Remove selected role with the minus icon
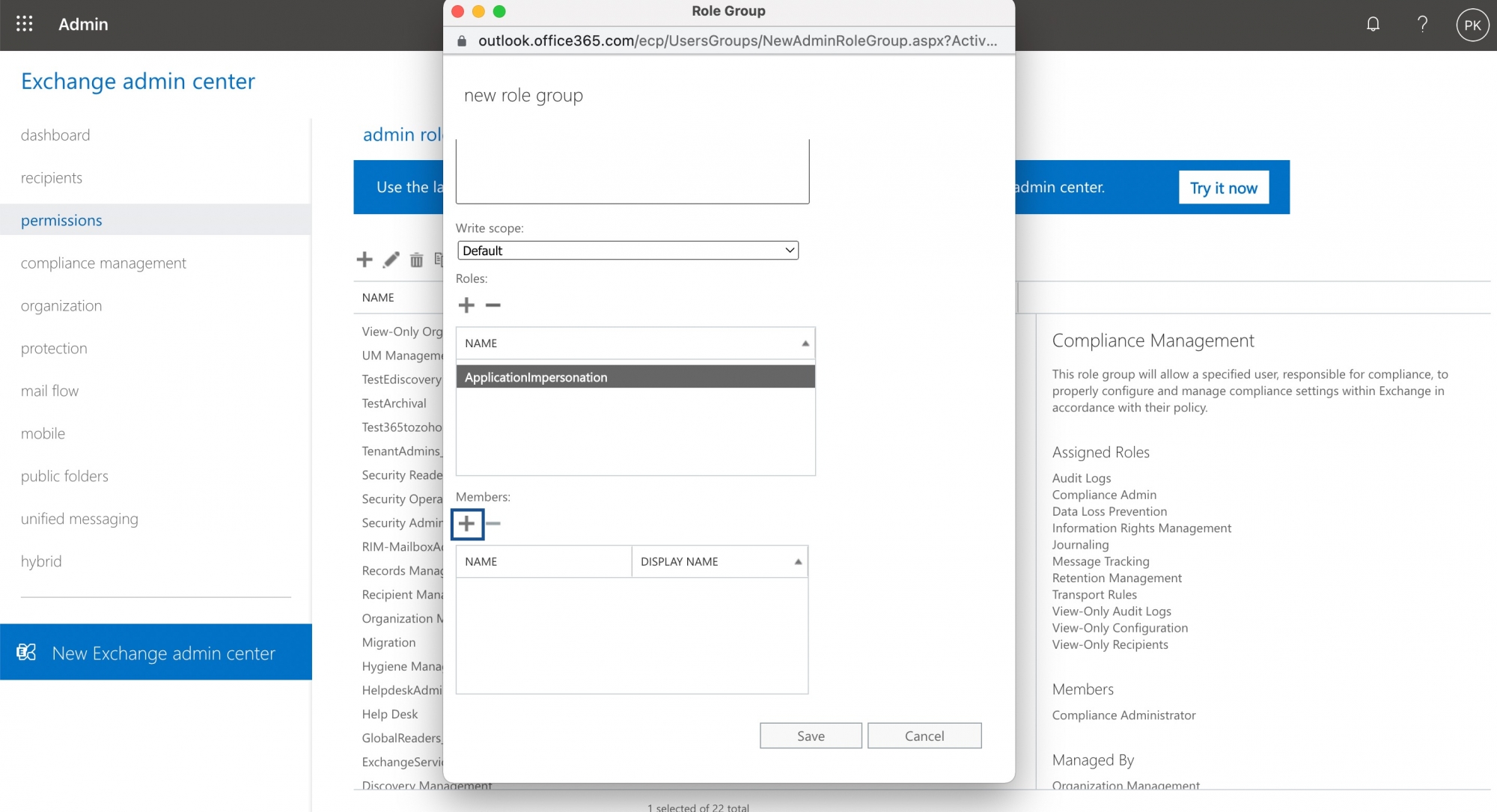The image size is (1497, 812). 493,305
